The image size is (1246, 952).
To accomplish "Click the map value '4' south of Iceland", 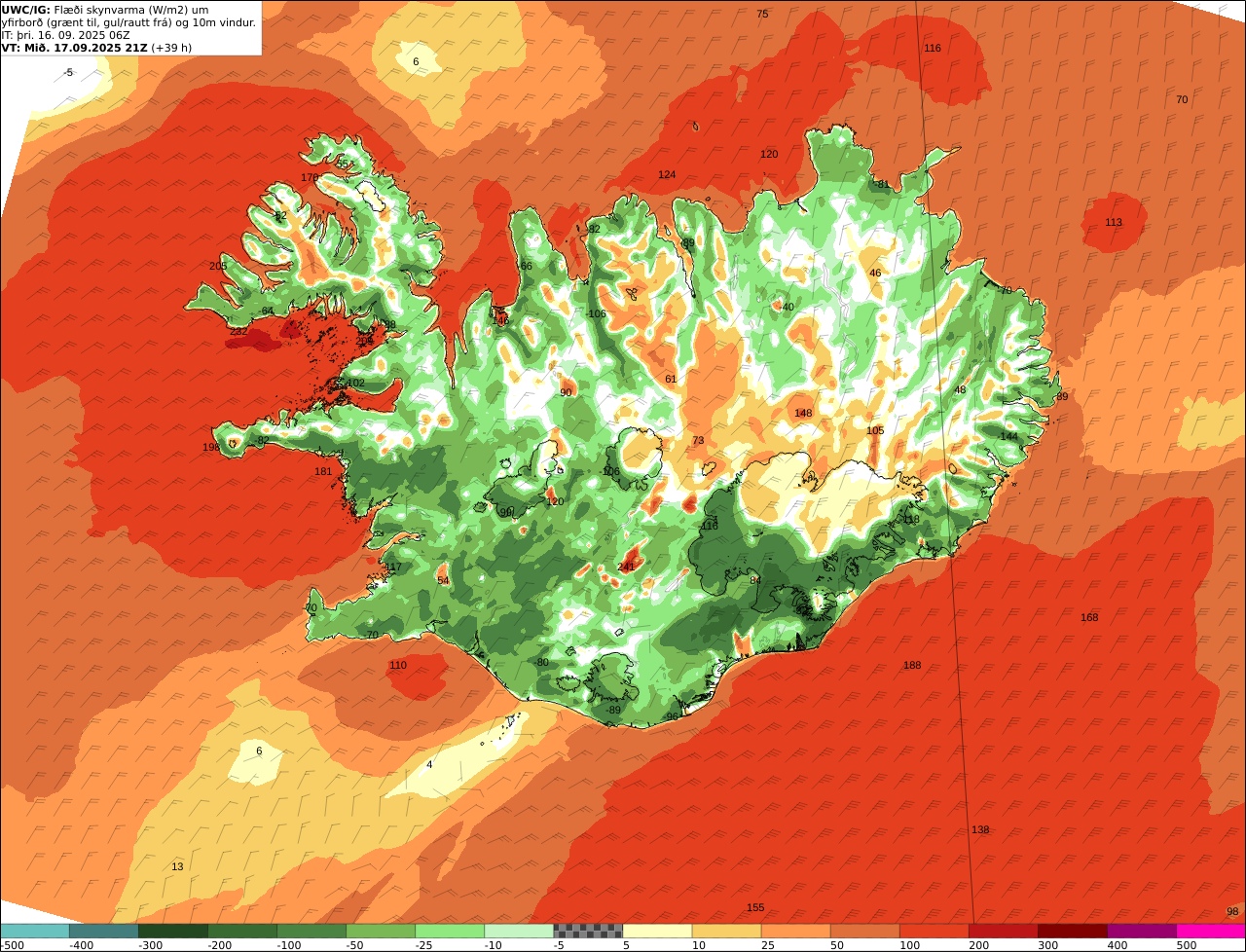I will pyautogui.click(x=429, y=764).
